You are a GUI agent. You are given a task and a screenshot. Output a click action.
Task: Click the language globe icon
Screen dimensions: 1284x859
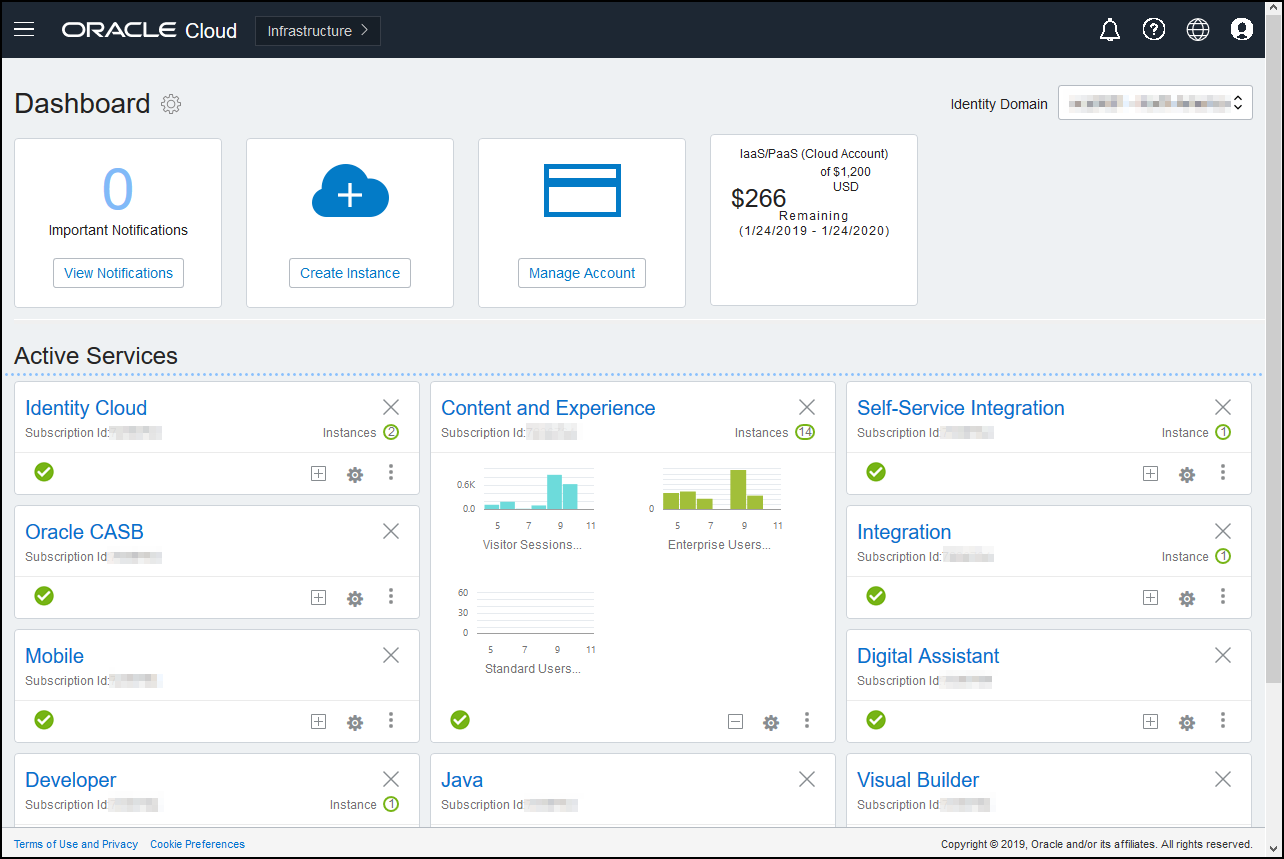pyautogui.click(x=1198, y=29)
